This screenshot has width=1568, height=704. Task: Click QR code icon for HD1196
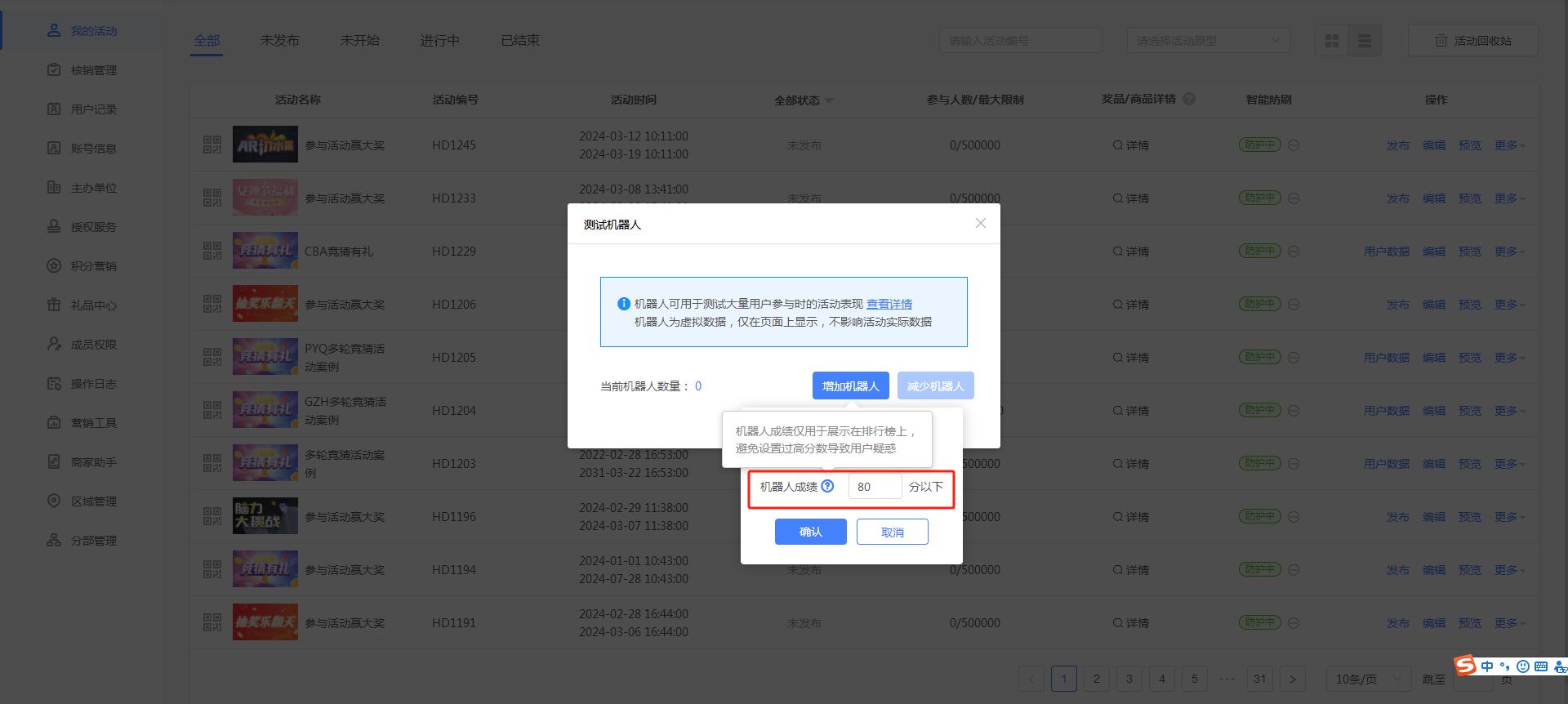[x=212, y=517]
